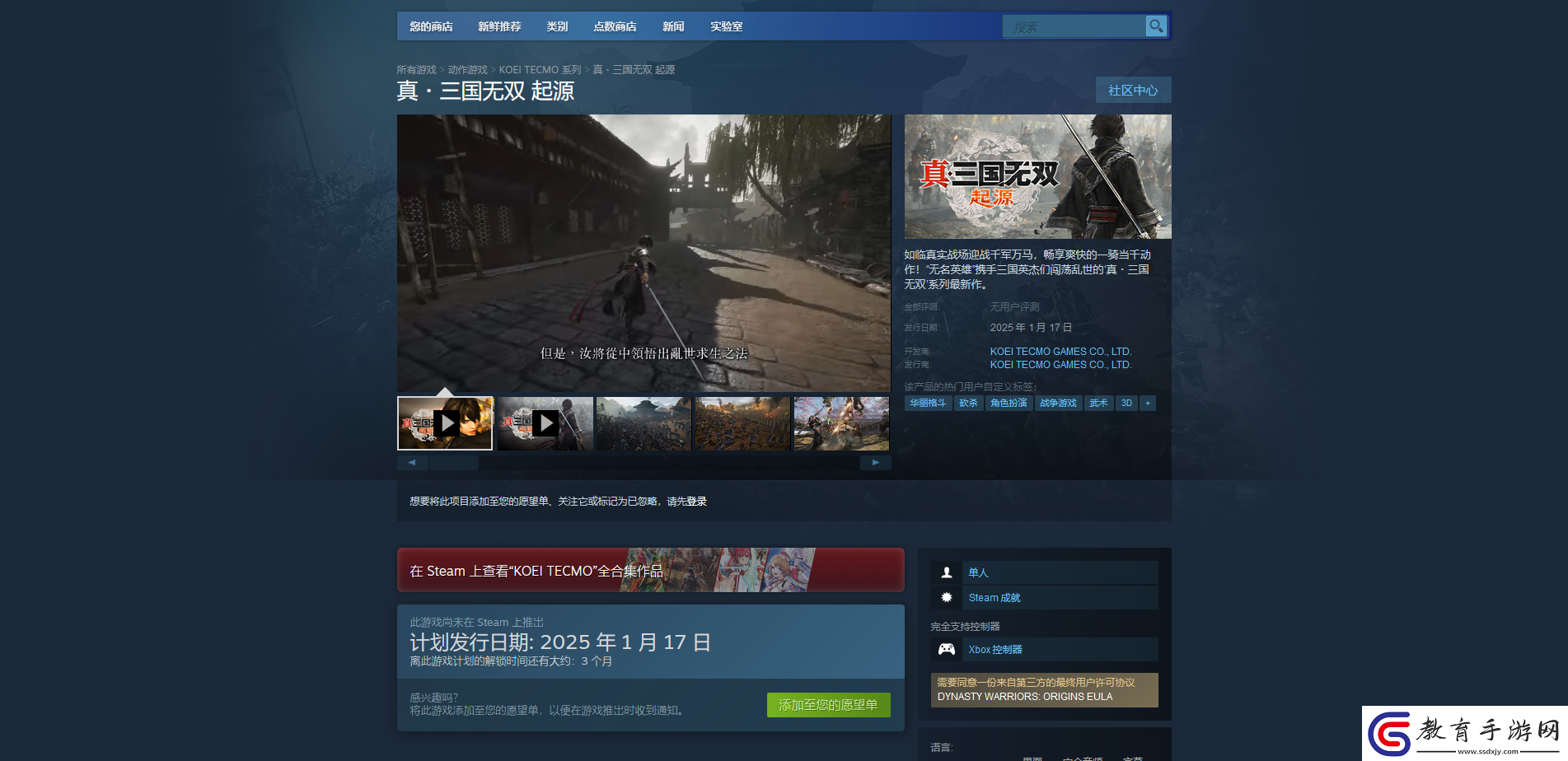The height and width of the screenshot is (761, 1568).
Task: Click the thumbnail strip scrollbar handle
Action: 453,463
